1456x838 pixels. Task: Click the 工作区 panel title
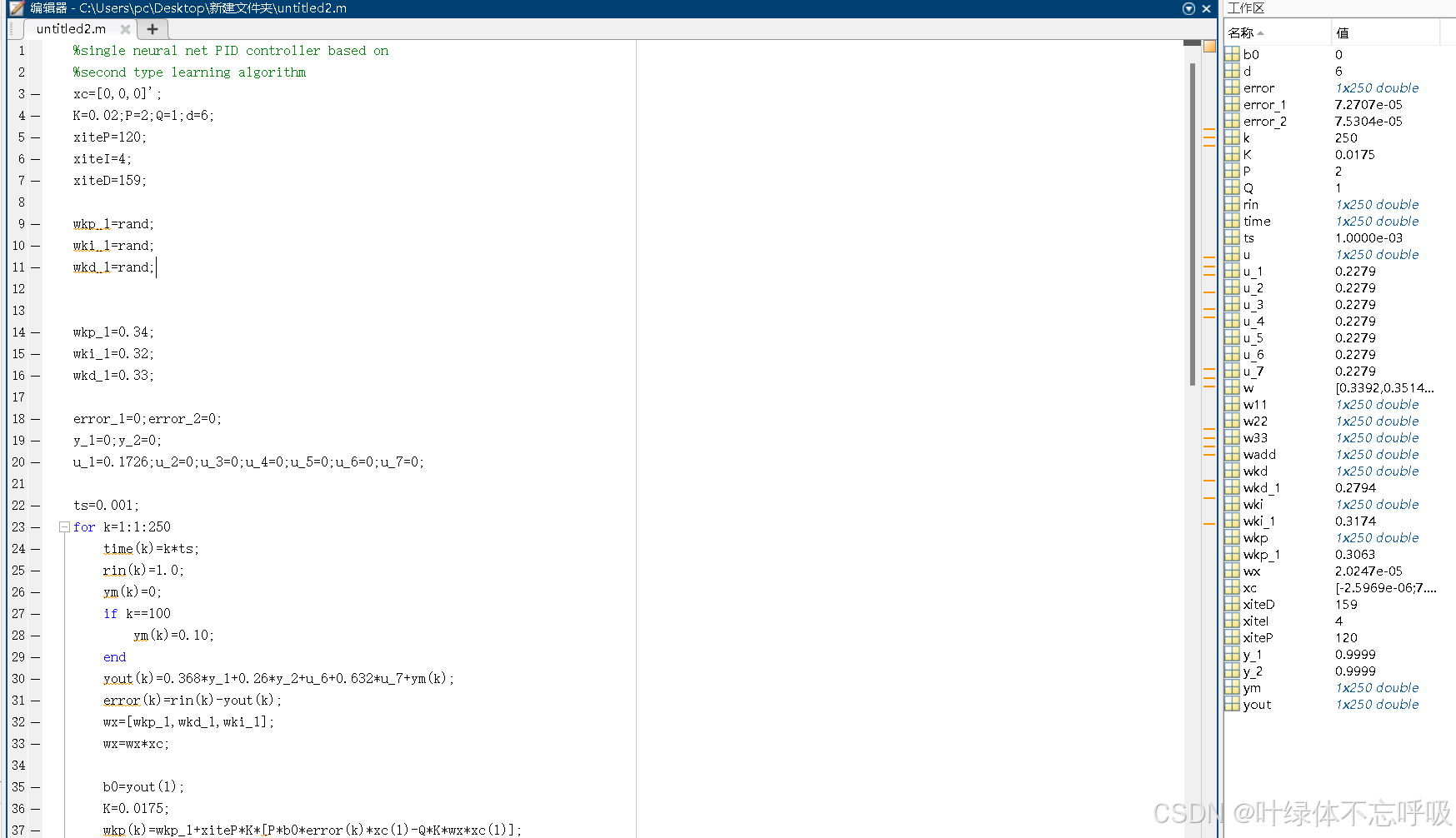1246,8
